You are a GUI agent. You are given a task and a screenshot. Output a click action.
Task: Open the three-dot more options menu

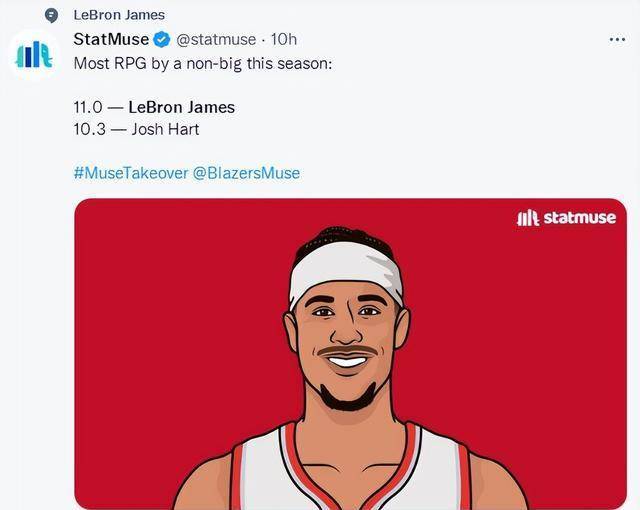617,40
